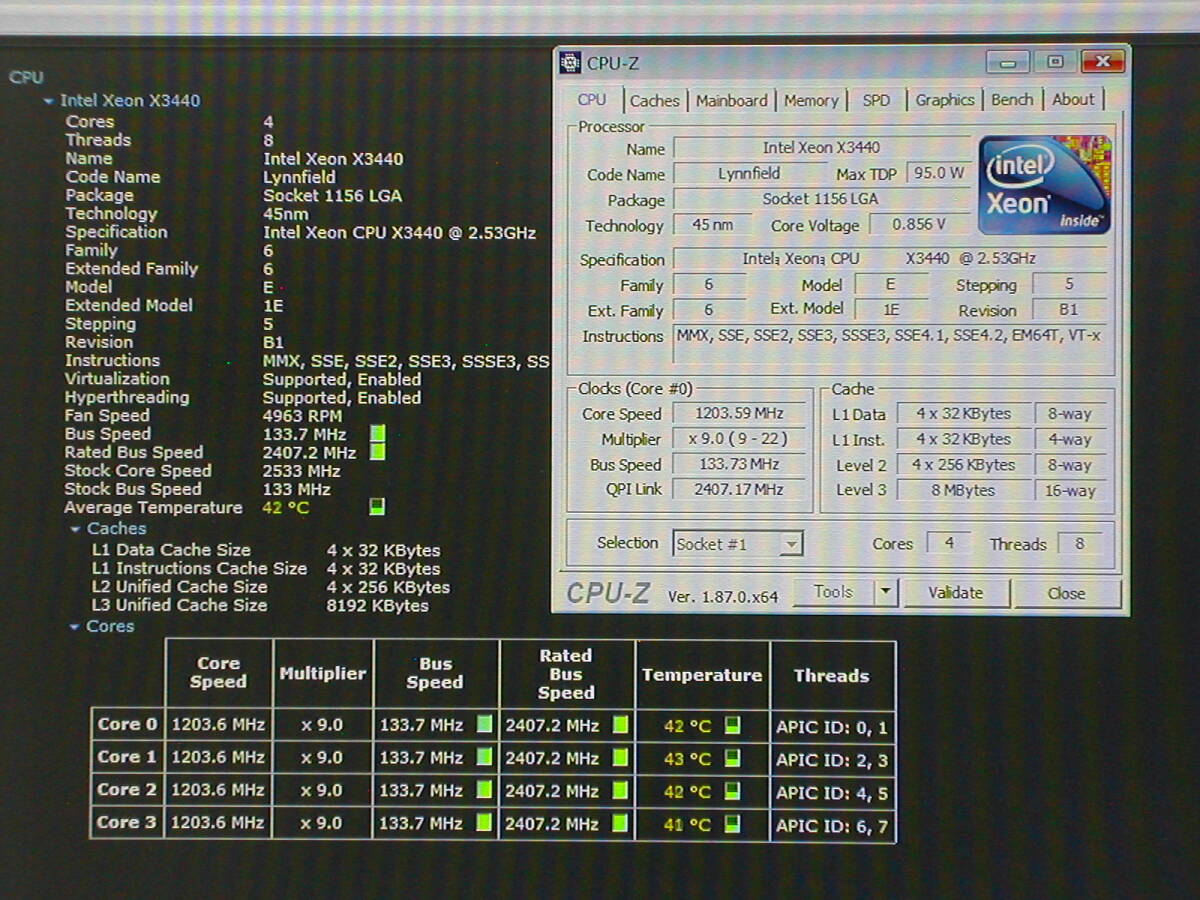Image resolution: width=1200 pixels, height=900 pixels.
Task: Collapse the Caches section
Action: [75, 529]
